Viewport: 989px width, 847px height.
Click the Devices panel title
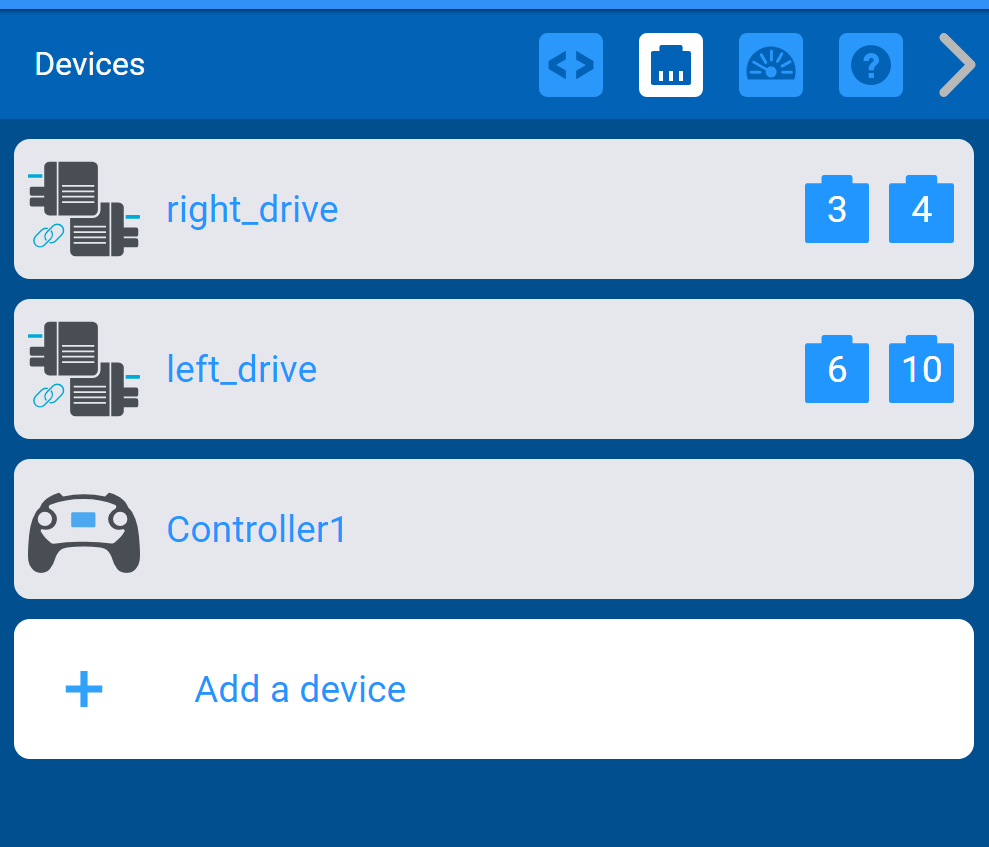(x=90, y=64)
